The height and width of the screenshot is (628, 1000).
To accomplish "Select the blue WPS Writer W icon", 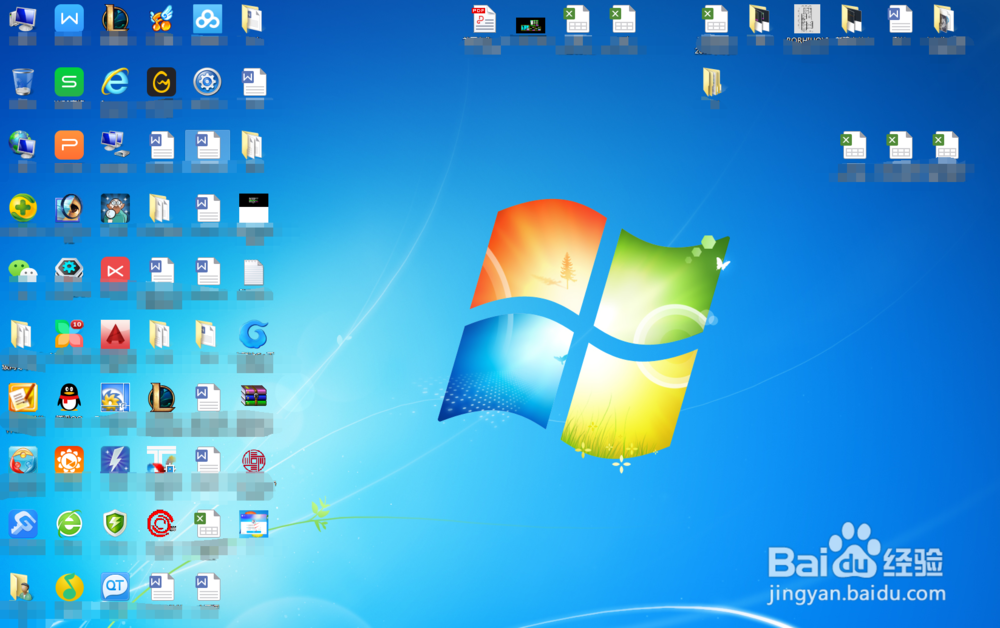I will click(x=69, y=19).
